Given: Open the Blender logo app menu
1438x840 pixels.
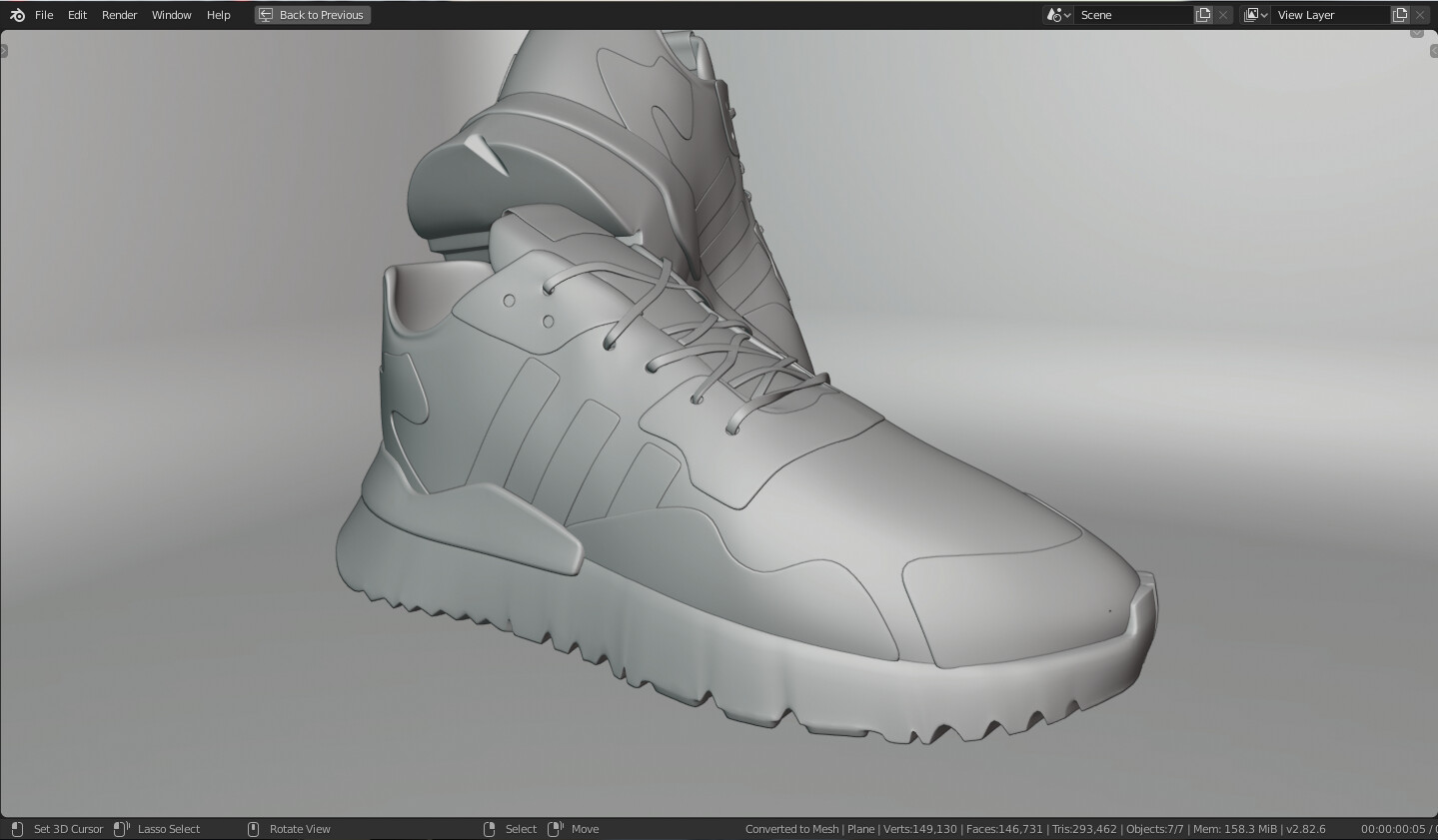Looking at the screenshot, I should click(17, 15).
